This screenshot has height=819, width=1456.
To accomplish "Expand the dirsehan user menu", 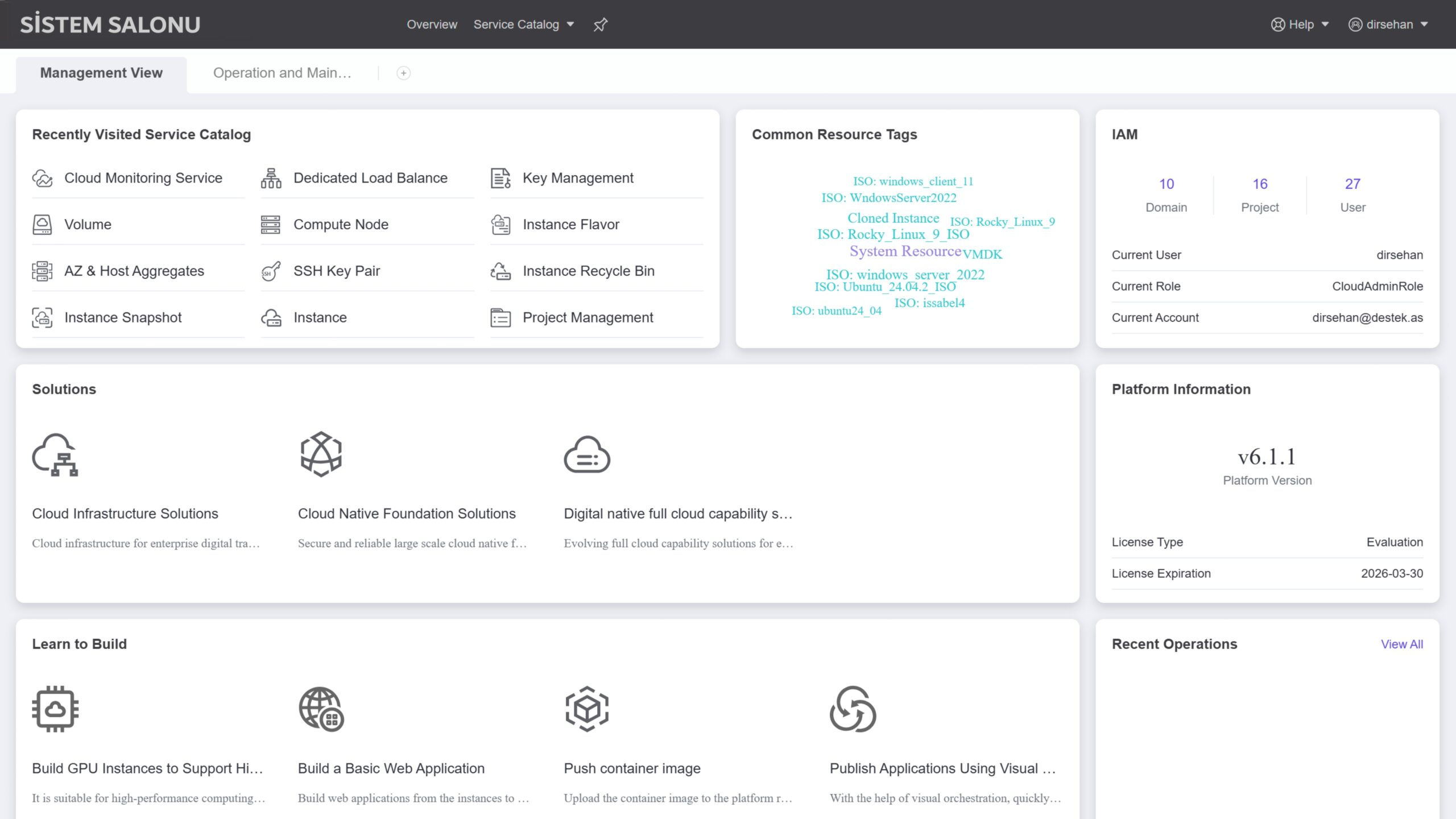I will (x=1388, y=24).
